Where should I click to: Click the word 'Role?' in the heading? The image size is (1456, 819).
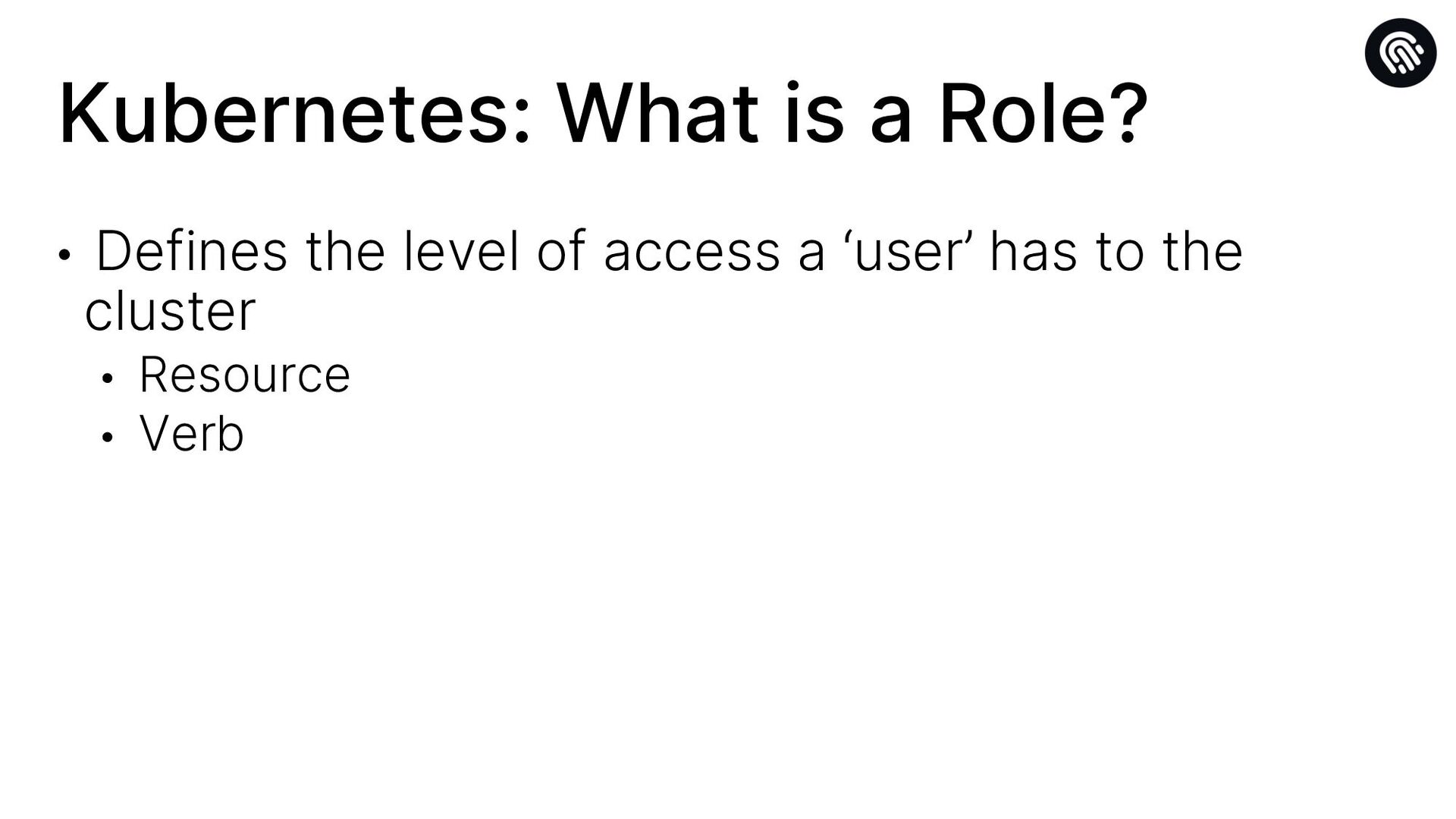click(1043, 115)
